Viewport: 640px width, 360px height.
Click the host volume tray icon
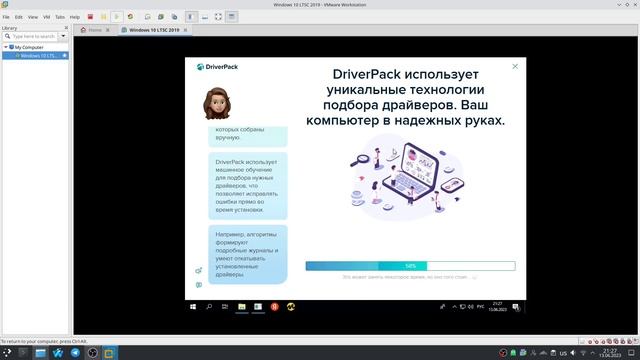tap(573, 353)
